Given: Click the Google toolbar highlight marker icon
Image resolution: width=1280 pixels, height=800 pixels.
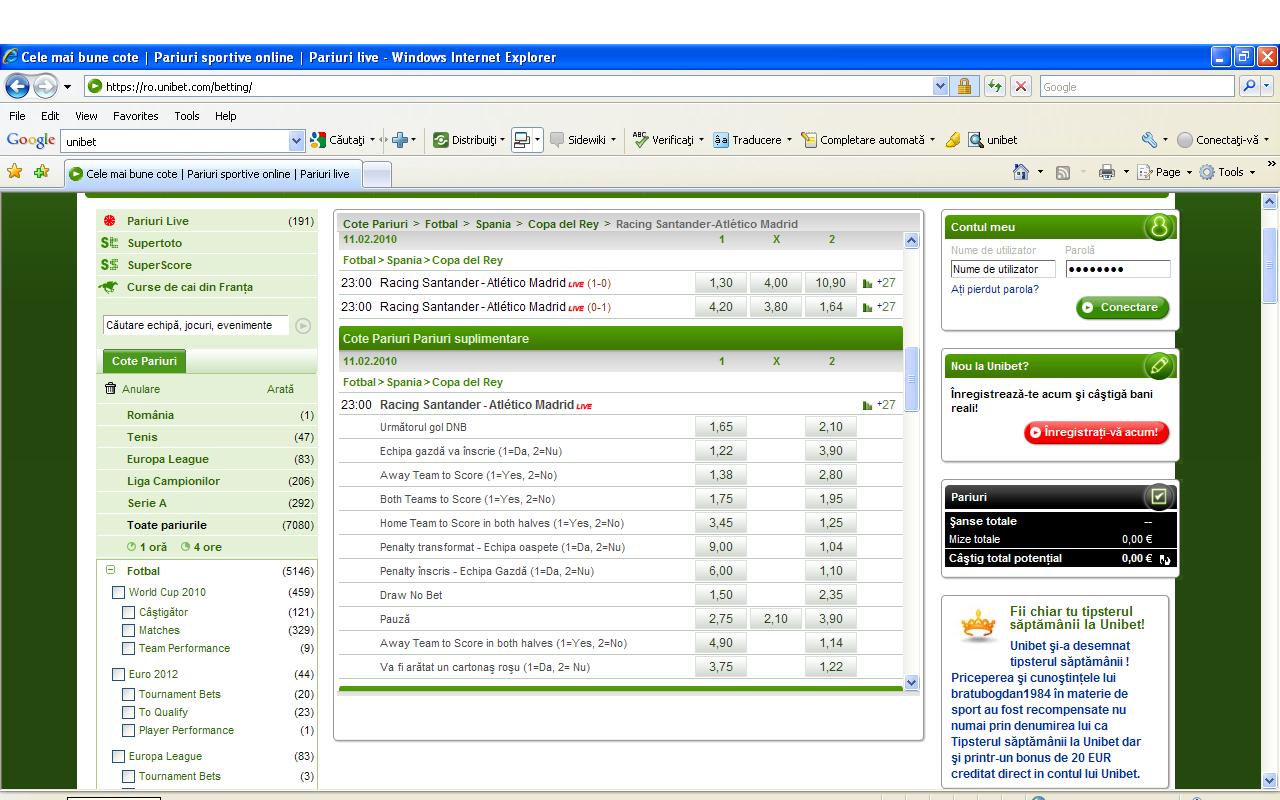Looking at the screenshot, I should click(x=953, y=140).
